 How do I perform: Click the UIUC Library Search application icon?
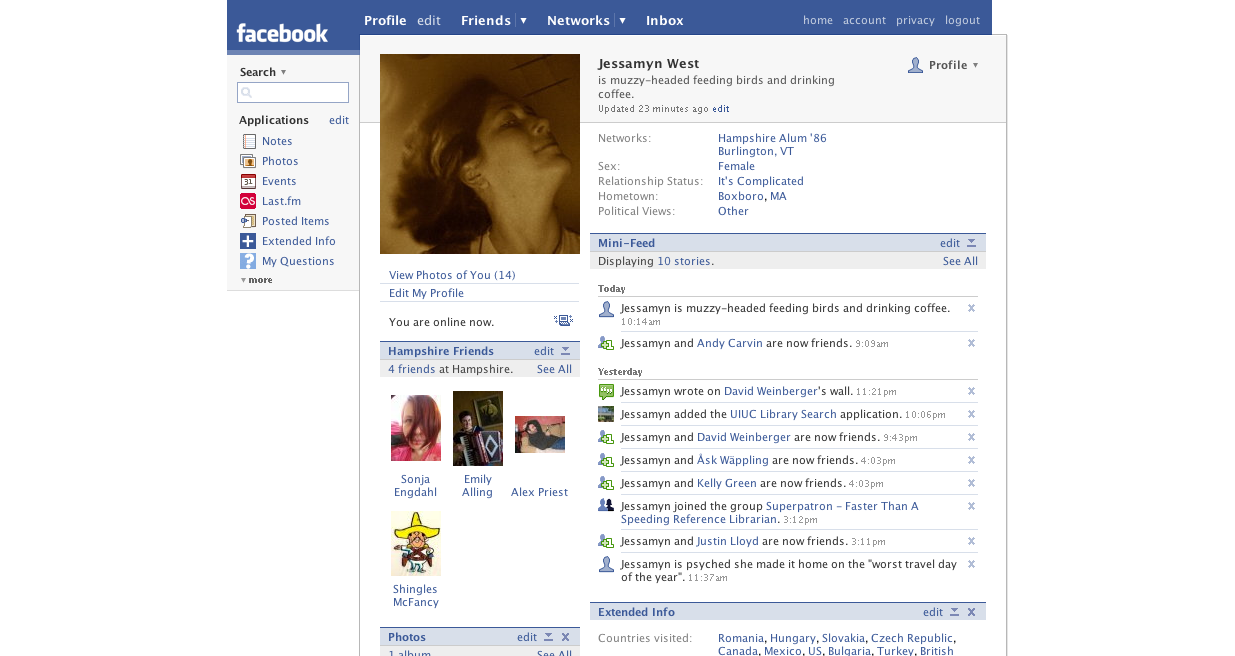coord(606,414)
